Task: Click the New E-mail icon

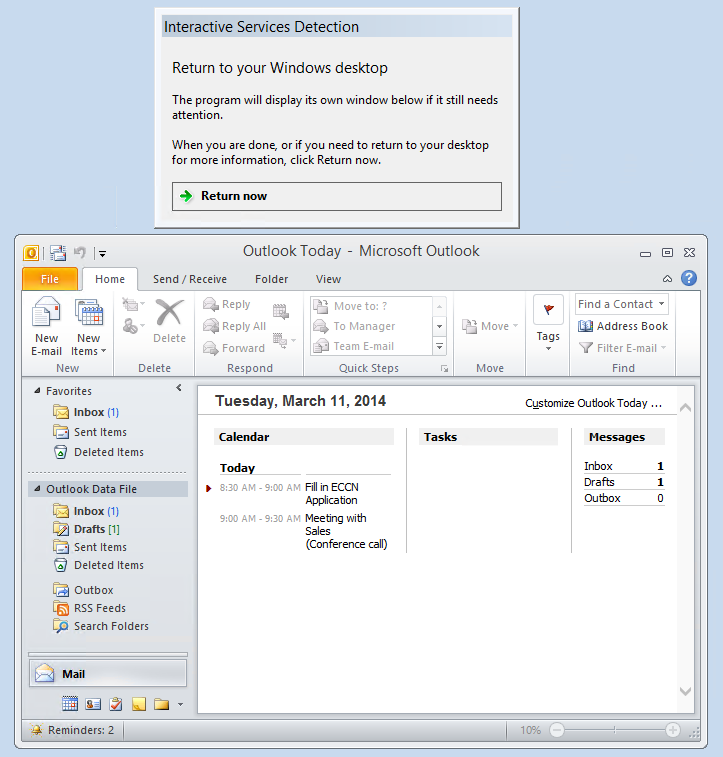Action: tap(46, 312)
